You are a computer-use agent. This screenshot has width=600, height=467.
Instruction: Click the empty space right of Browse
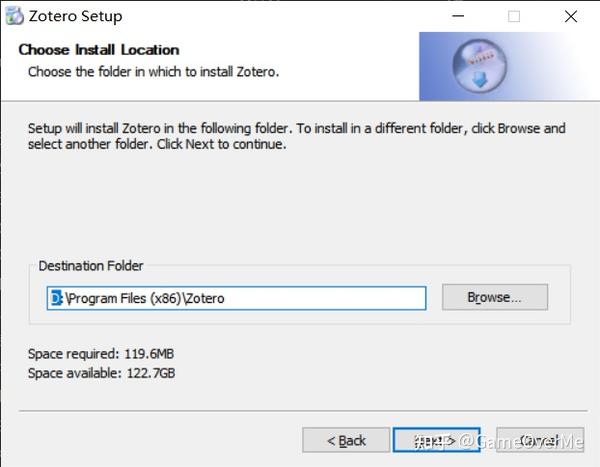560,297
